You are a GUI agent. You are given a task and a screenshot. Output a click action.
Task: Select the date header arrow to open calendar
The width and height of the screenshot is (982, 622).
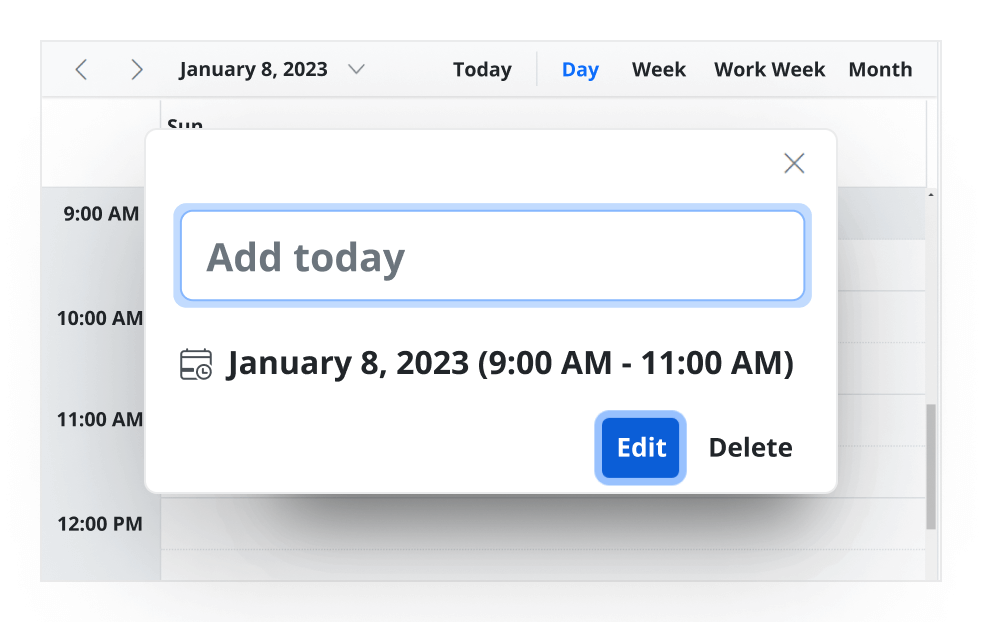pyautogui.click(x=356, y=70)
